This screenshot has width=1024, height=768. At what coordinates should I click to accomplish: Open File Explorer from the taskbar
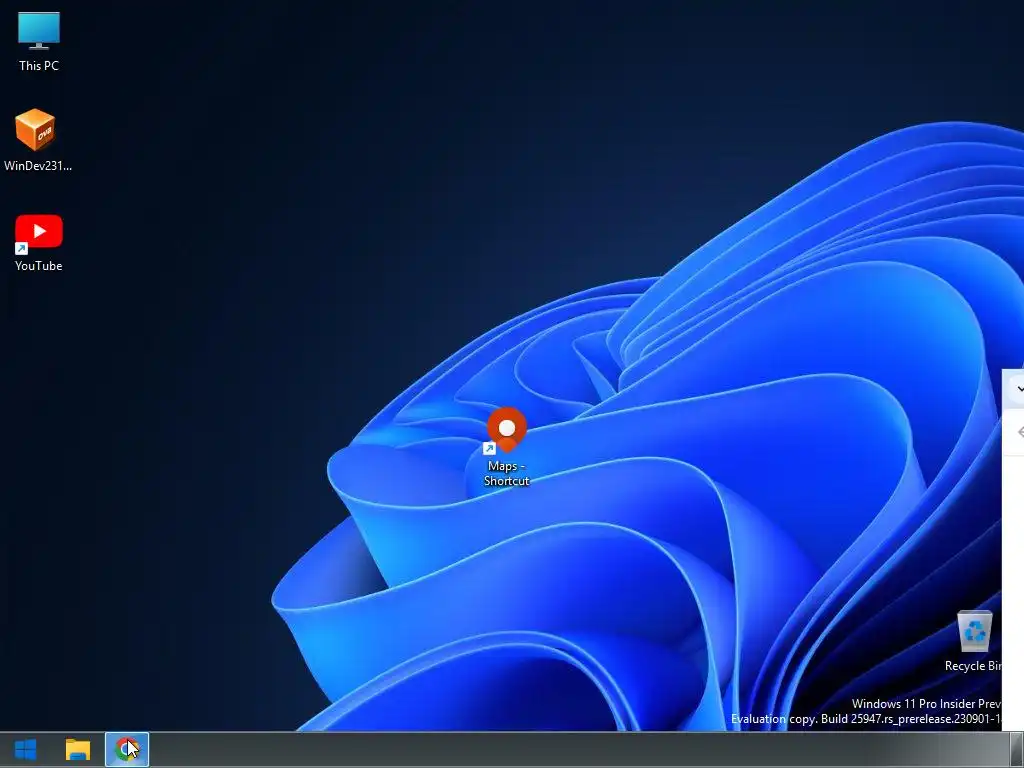(x=78, y=749)
